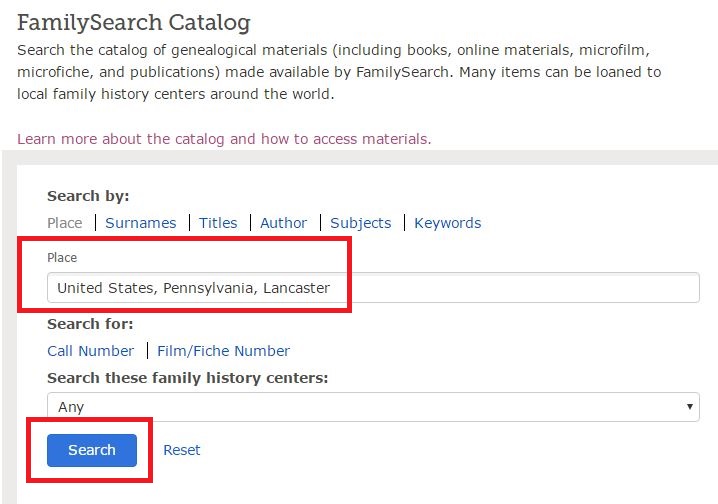The image size is (718, 504).
Task: Click the FamilySearch Catalog heading
Action: pyautogui.click(x=134, y=22)
